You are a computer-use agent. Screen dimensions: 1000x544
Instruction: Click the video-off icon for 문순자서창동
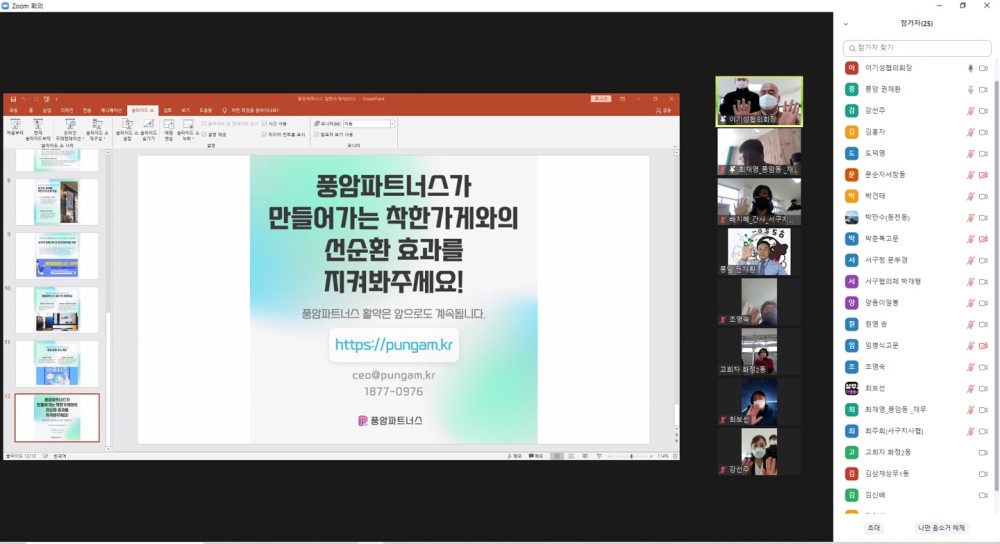pyautogui.click(x=983, y=175)
